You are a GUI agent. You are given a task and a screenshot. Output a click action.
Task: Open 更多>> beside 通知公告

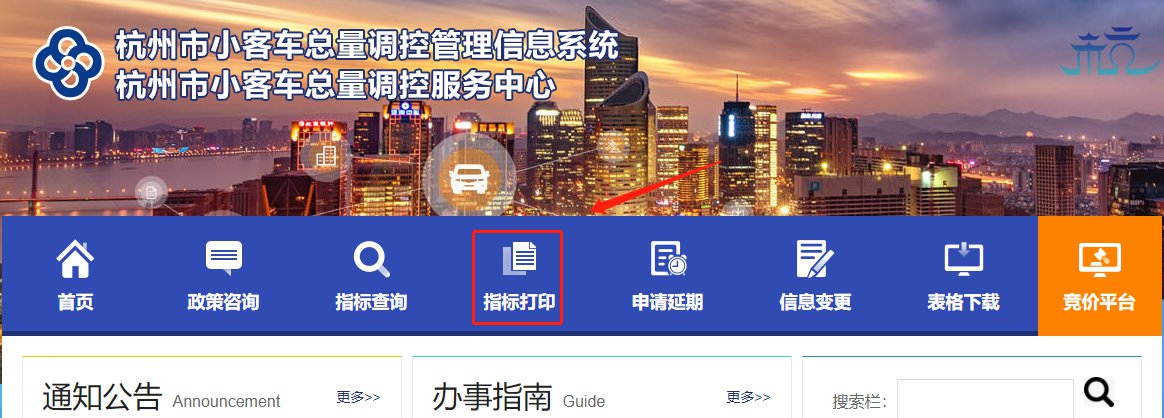pos(358,397)
